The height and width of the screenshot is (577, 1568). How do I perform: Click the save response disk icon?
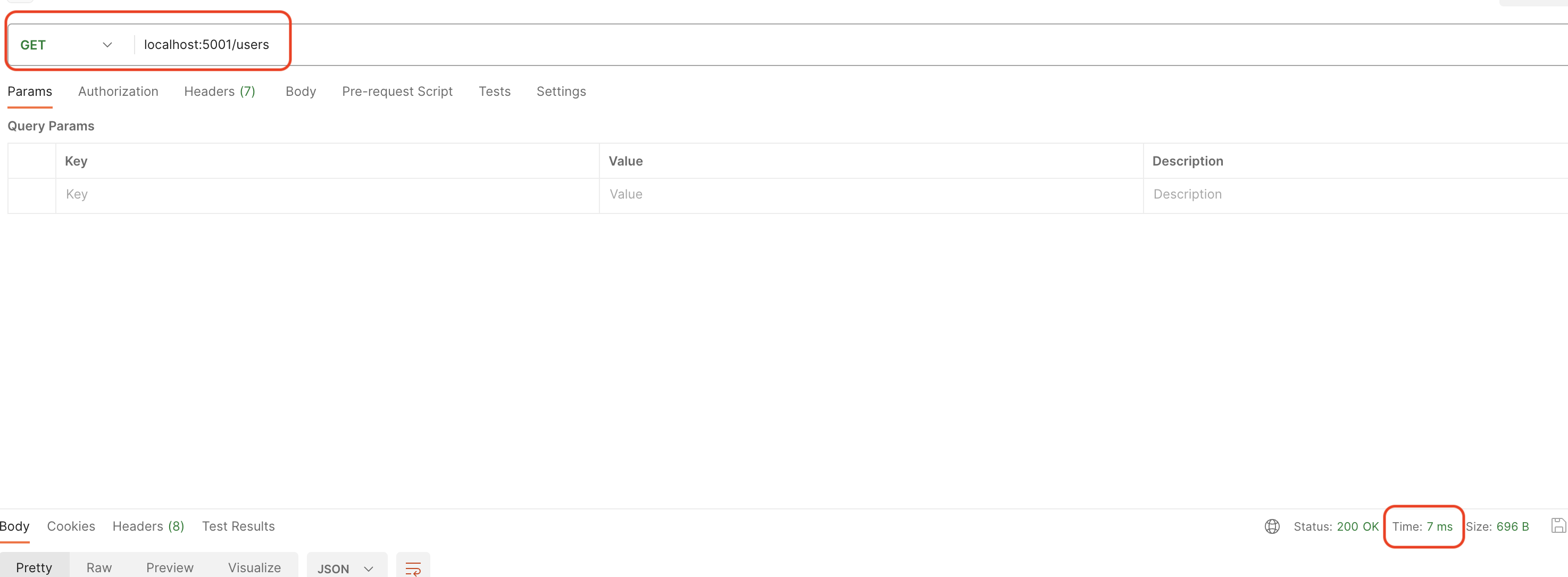[1558, 526]
